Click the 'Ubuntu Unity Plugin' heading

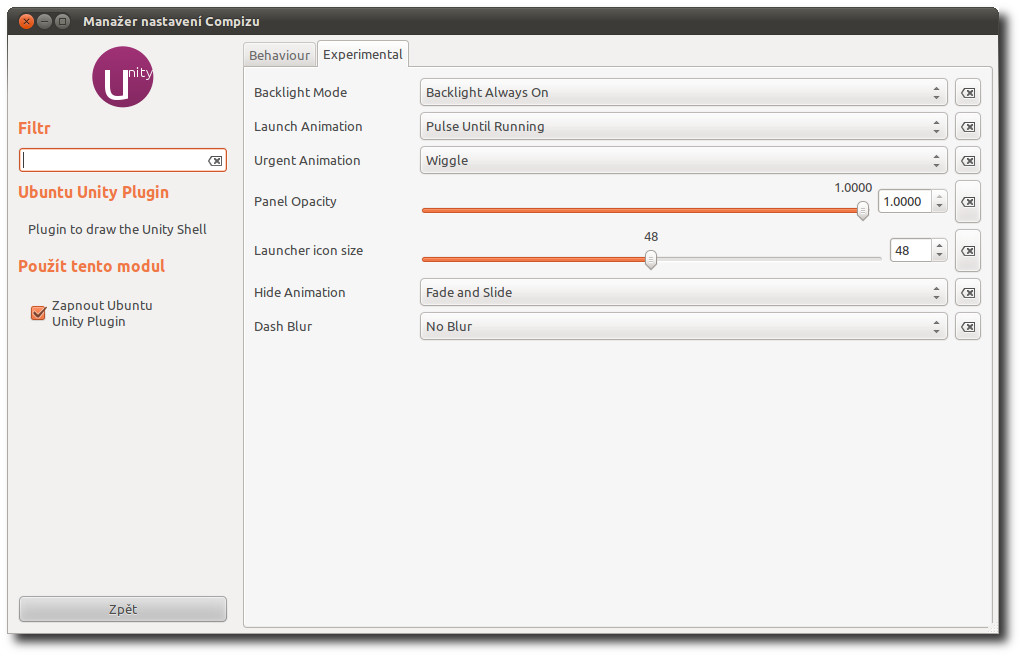[x=93, y=192]
